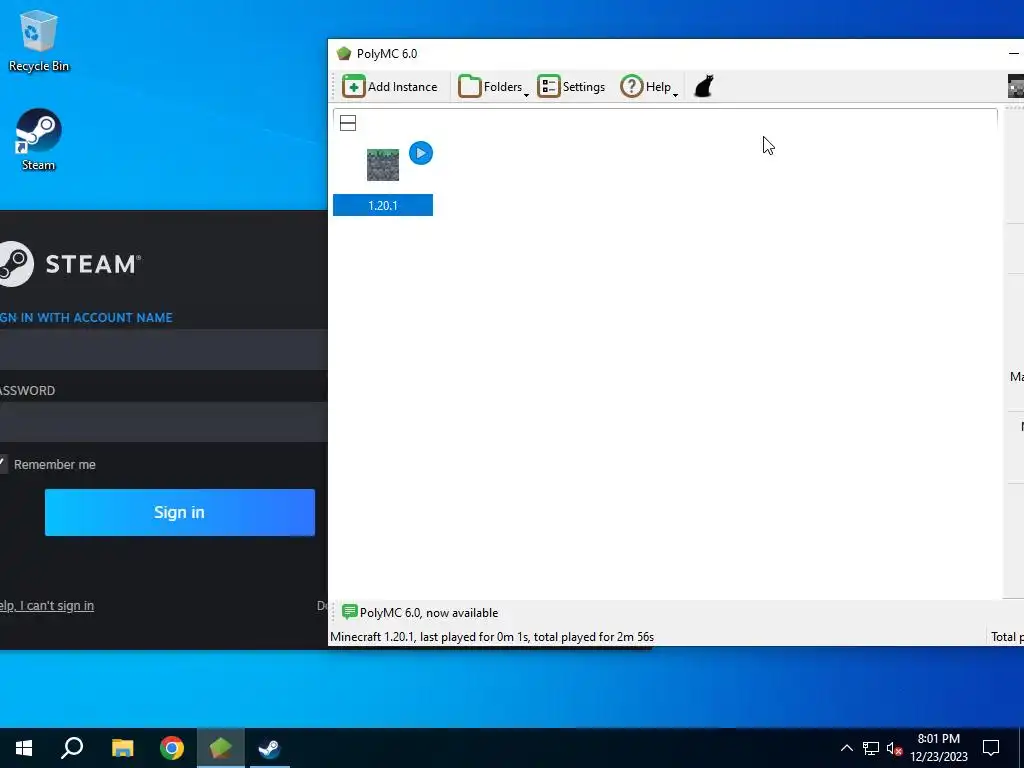Click Steam logo in login window
The image size is (1024, 768).
click(x=70, y=264)
